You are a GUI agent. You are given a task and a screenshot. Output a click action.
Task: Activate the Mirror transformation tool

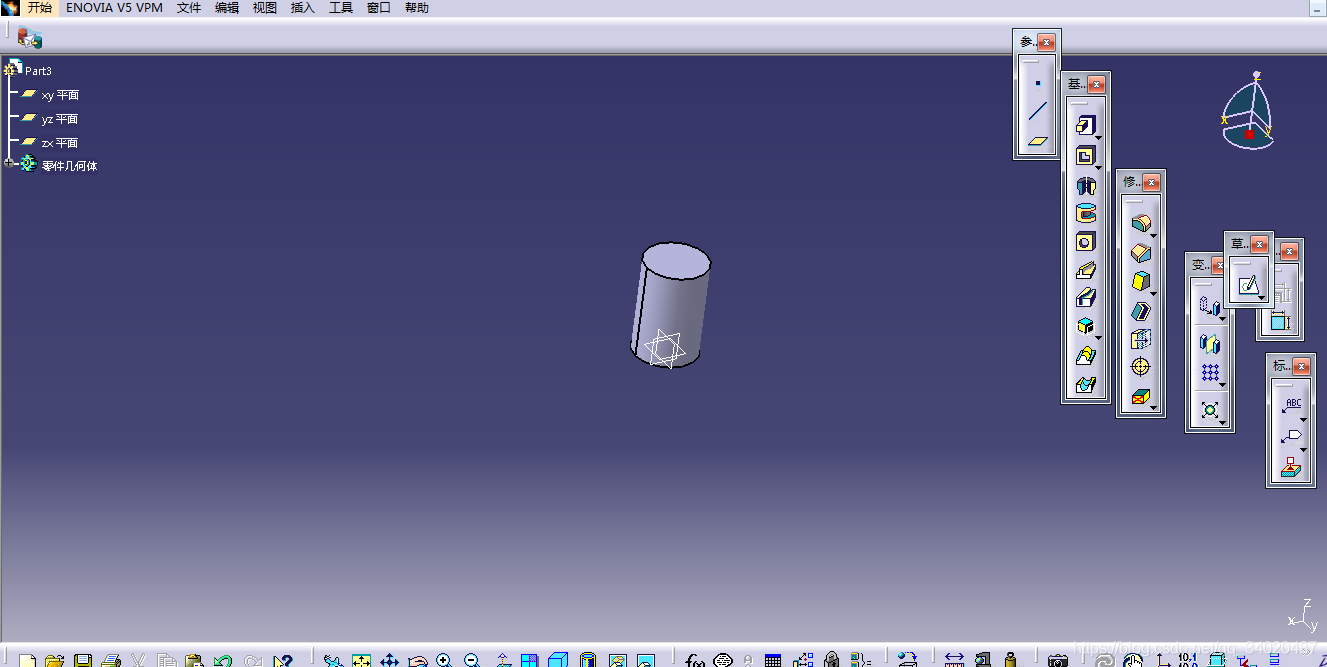pyautogui.click(x=1210, y=344)
